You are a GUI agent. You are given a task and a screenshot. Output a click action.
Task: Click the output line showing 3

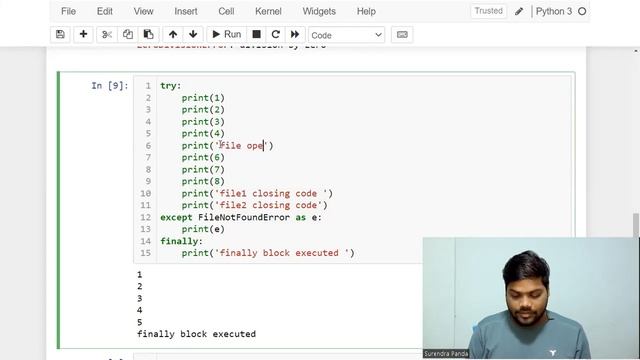pyautogui.click(x=140, y=298)
